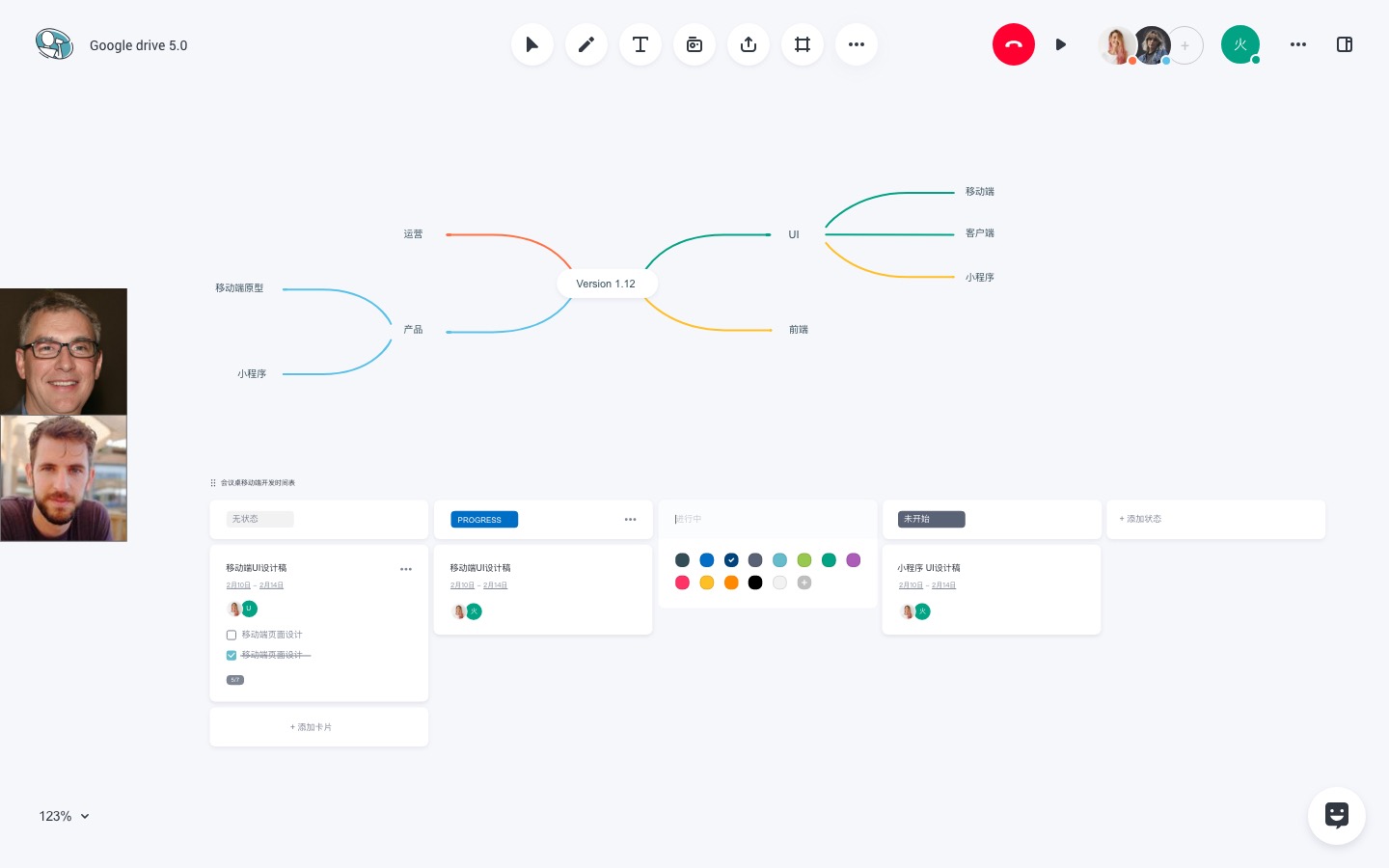The image size is (1389, 868).
Task: Choose the pencil drawing tool
Action: 586,44
